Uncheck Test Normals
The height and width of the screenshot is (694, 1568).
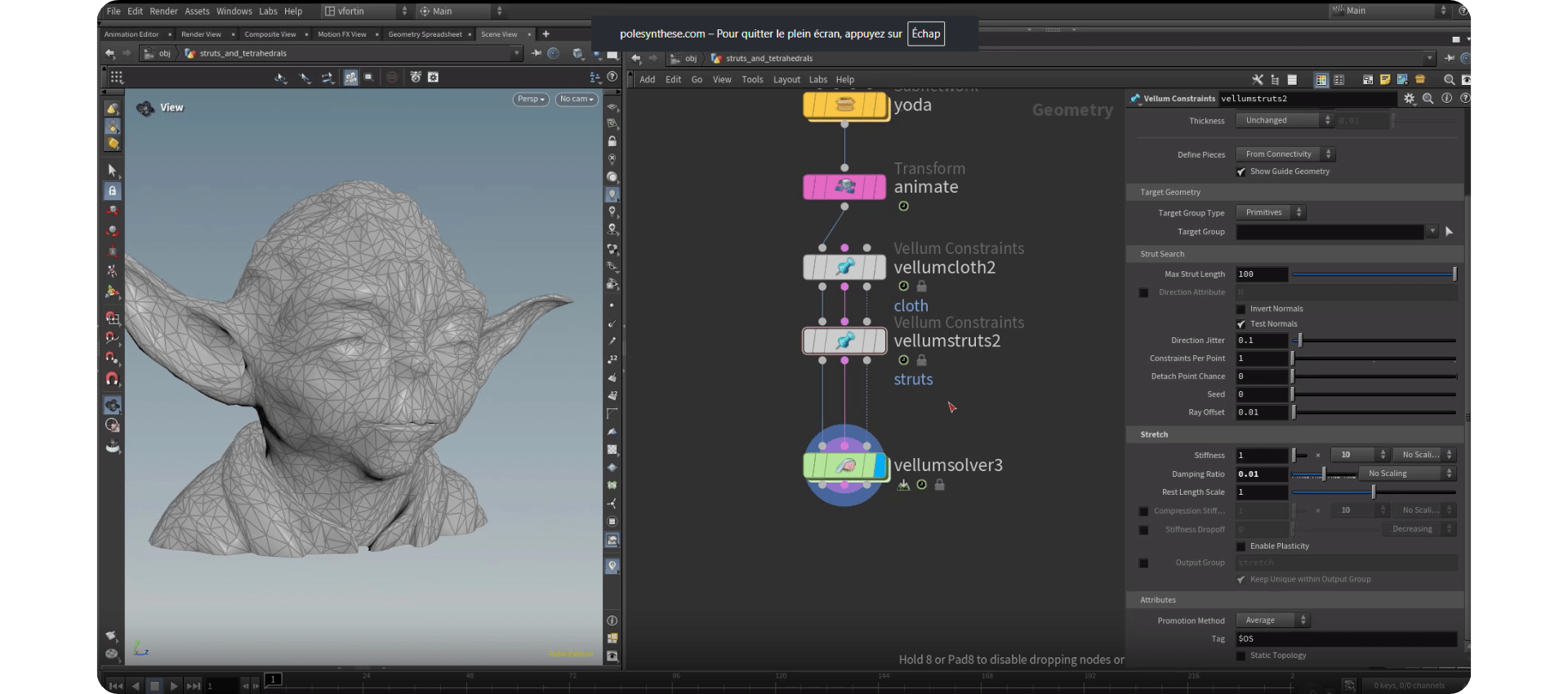click(1241, 324)
